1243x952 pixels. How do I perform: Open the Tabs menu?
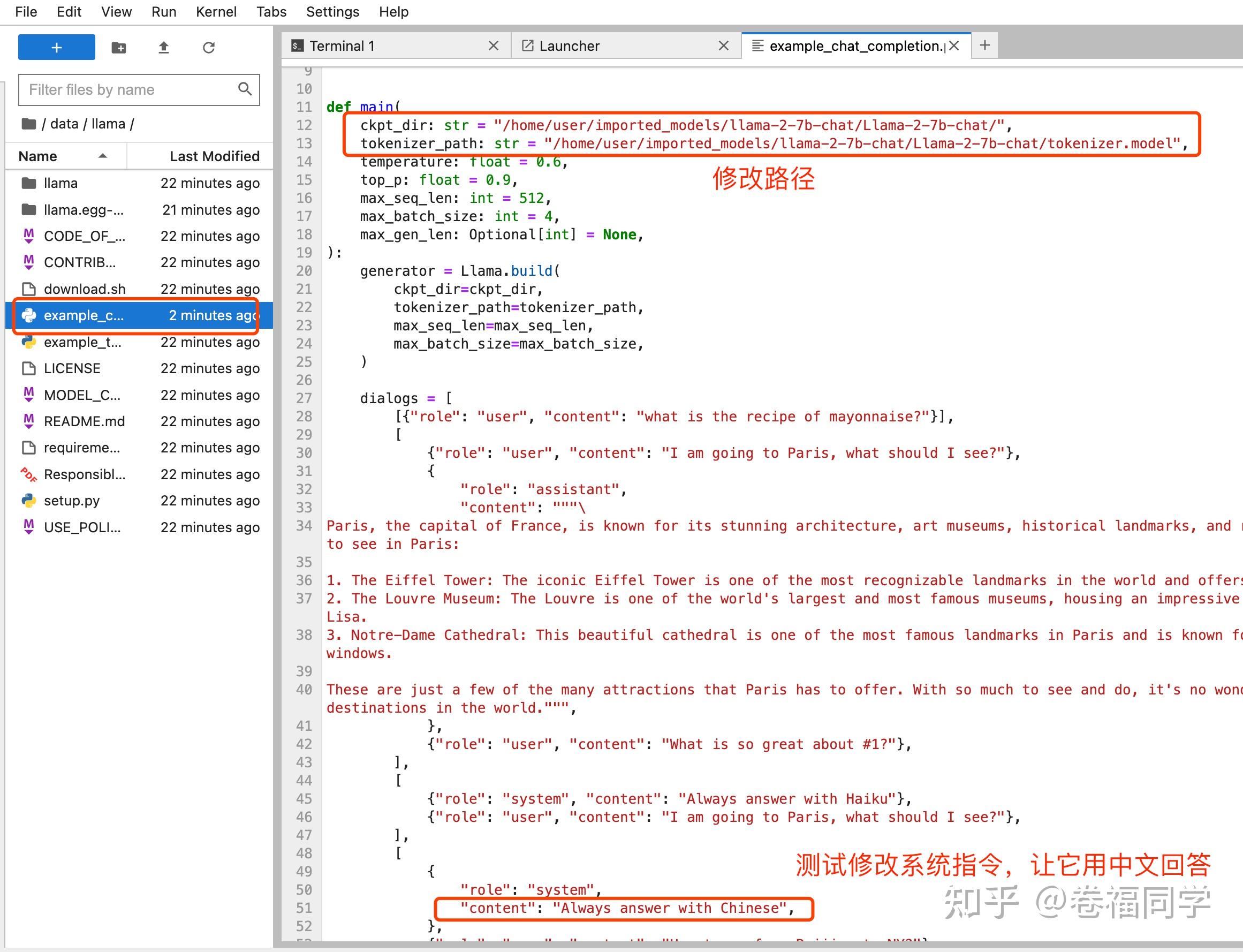271,12
